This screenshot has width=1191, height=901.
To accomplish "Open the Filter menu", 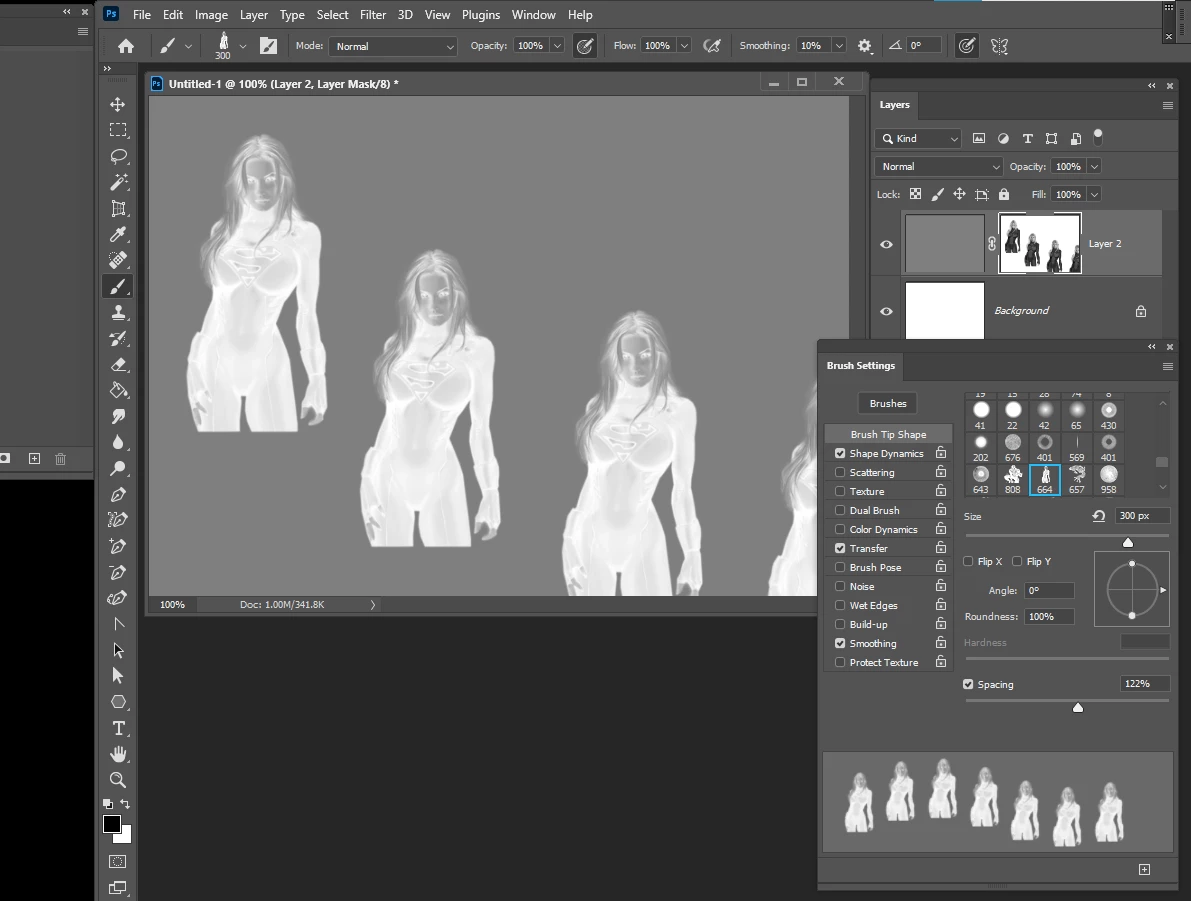I will [373, 15].
